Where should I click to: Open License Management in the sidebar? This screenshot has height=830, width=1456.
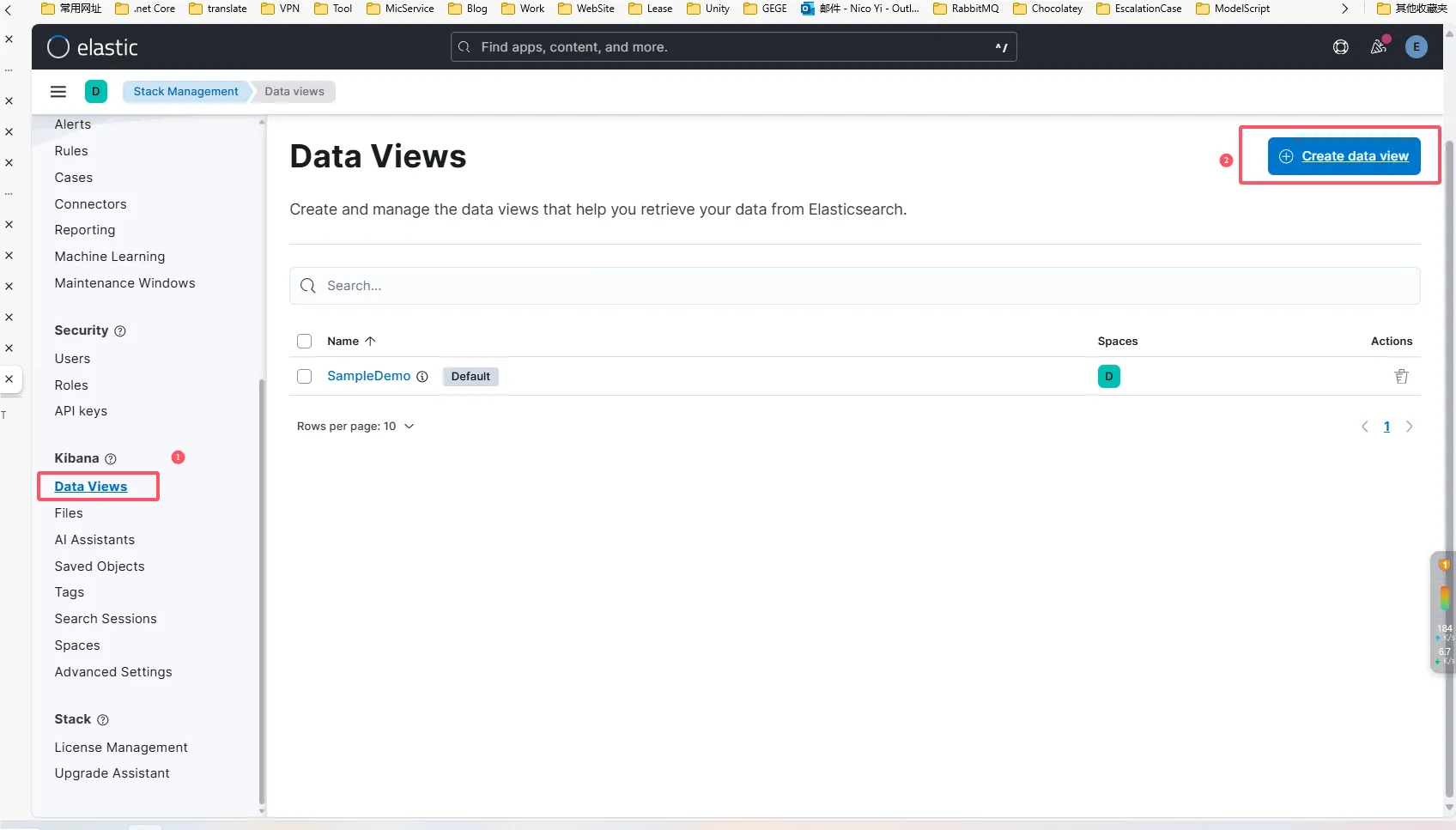click(121, 748)
